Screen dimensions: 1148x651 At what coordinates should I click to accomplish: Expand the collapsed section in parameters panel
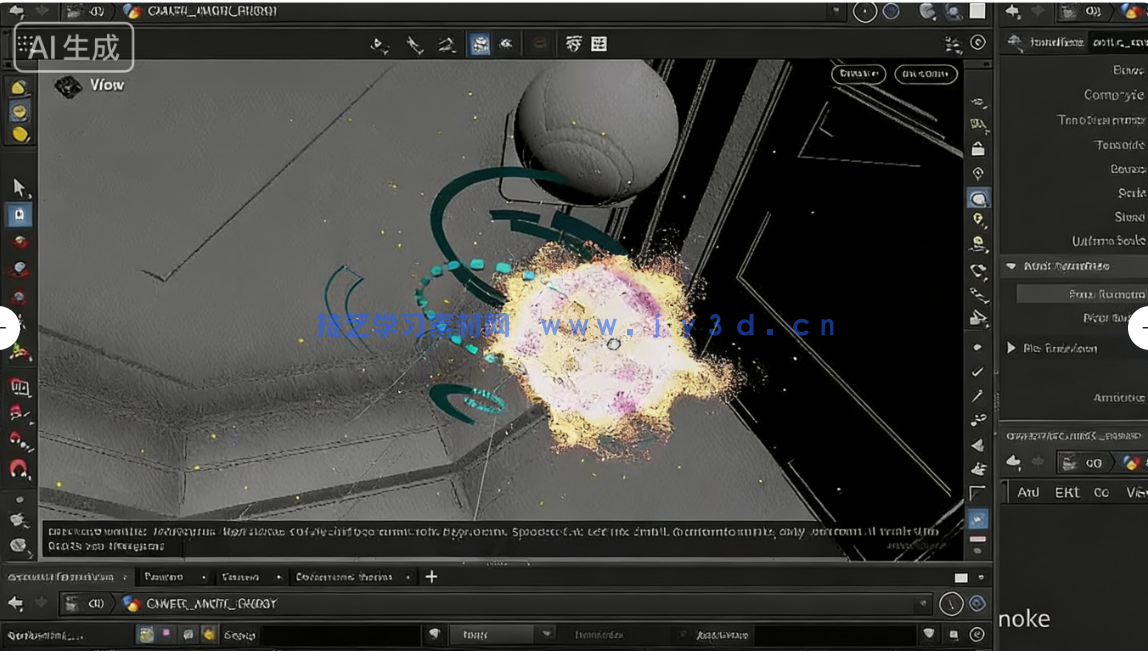click(1011, 348)
